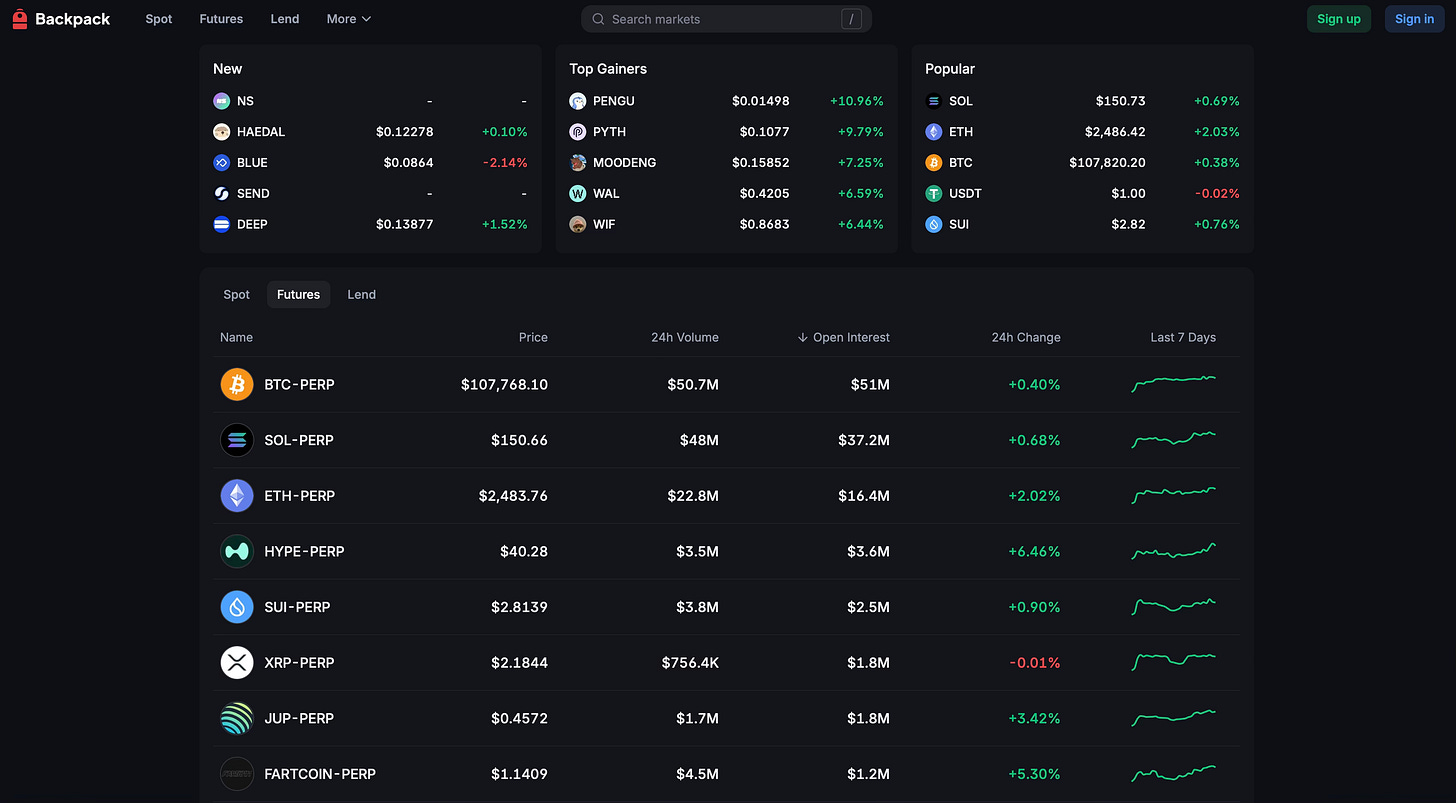Viewport: 1456px width, 803px height.
Task: Click the MOODENG coin icon
Action: pos(578,163)
